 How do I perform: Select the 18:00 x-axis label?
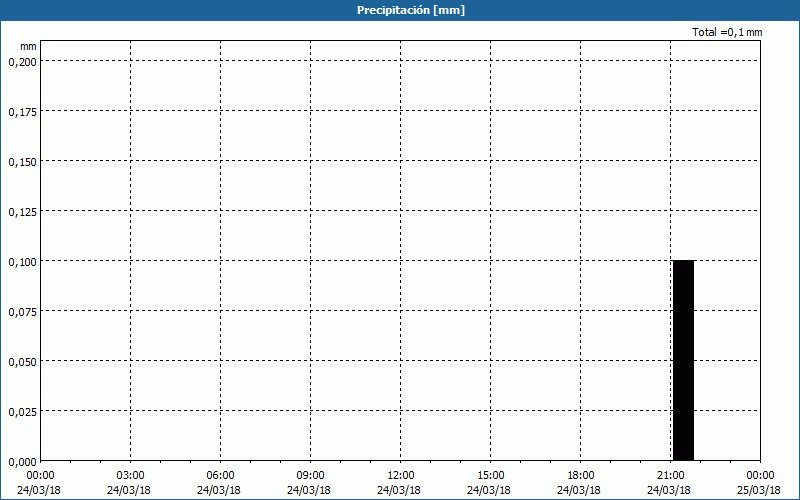pos(580,475)
